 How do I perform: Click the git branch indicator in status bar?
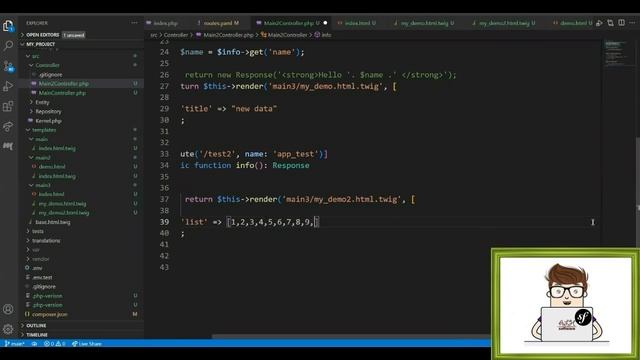click(x=15, y=344)
